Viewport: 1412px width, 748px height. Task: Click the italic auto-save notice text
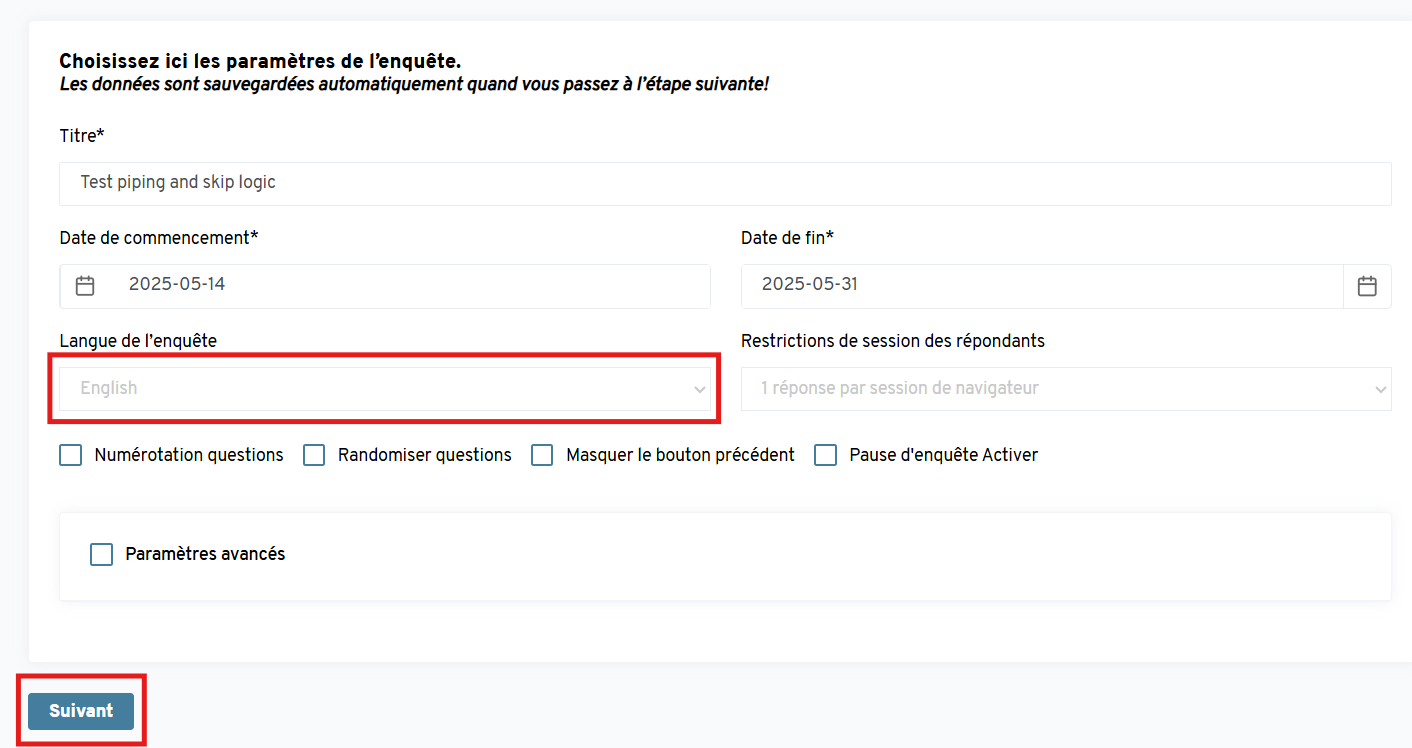[x=414, y=84]
